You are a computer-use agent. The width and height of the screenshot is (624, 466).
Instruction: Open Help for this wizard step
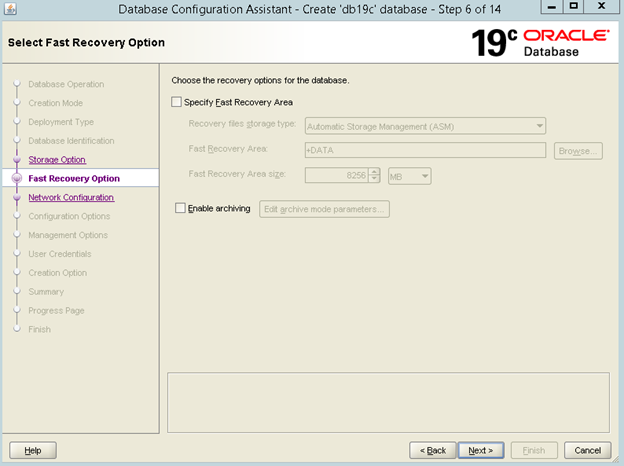point(33,450)
